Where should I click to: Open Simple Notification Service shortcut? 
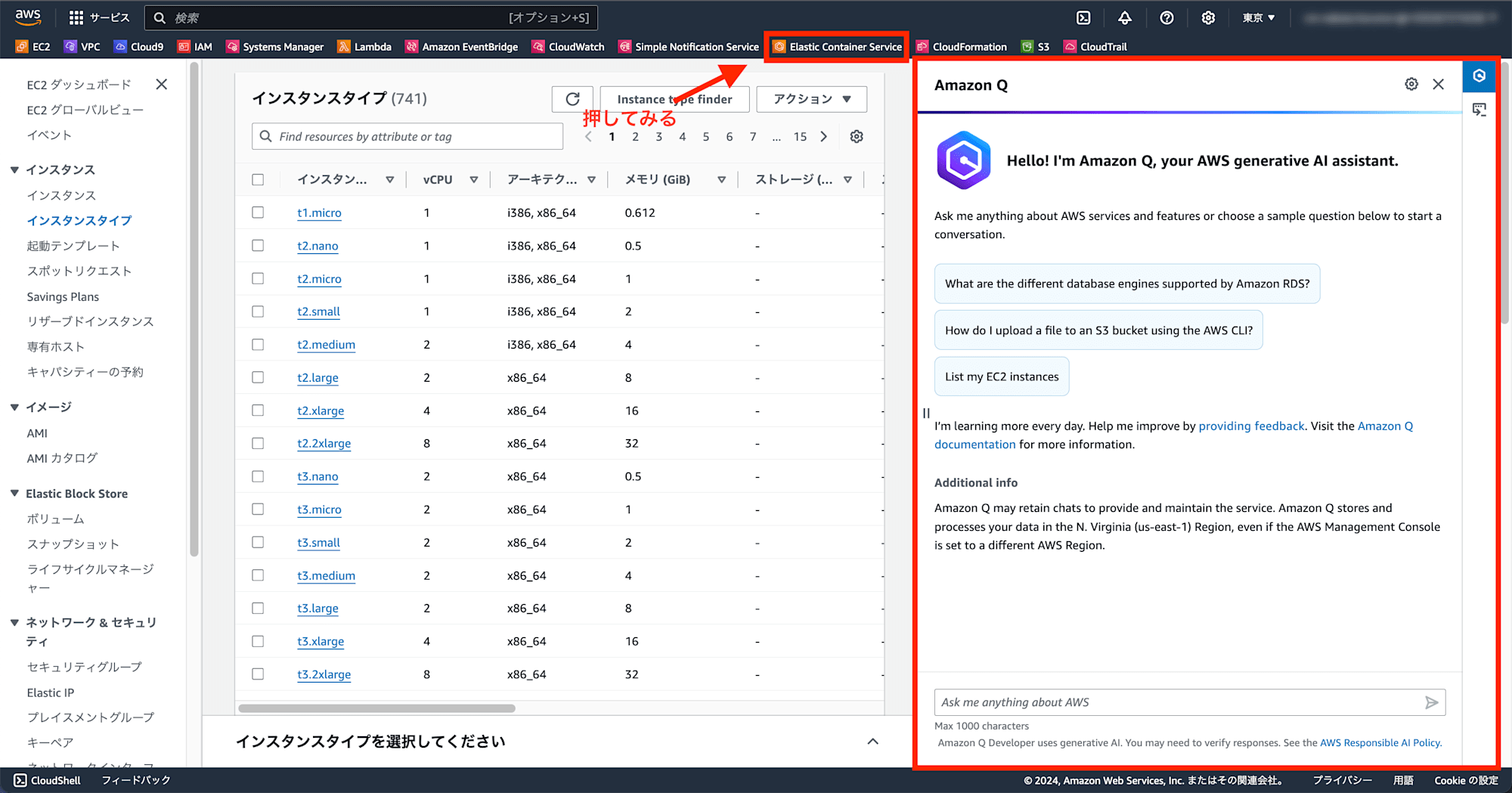coord(689,47)
